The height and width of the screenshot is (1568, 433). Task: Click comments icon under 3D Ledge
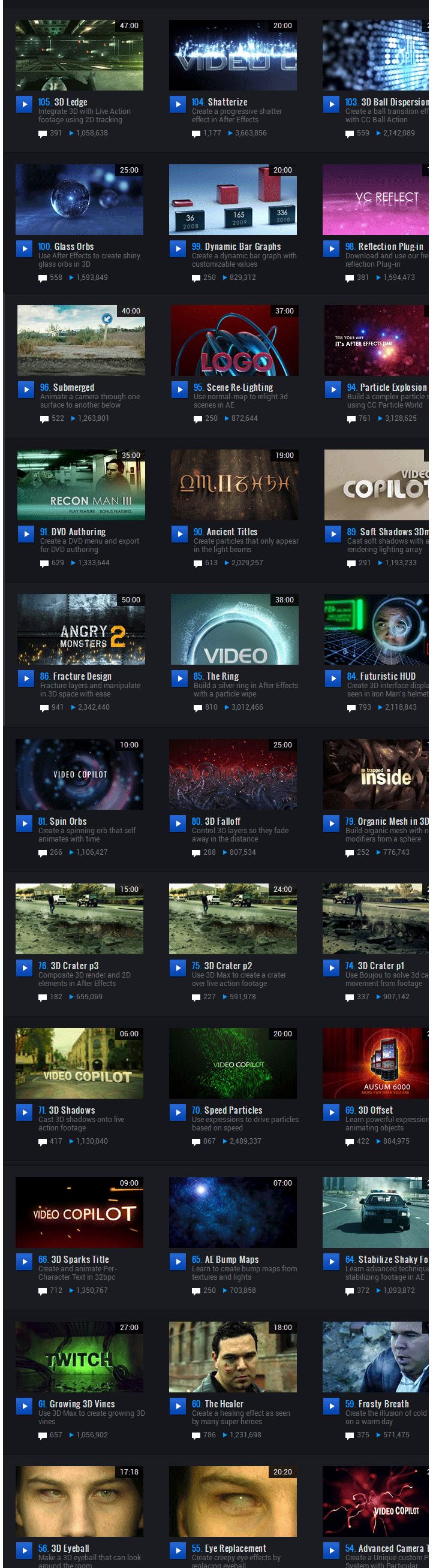[x=43, y=133]
